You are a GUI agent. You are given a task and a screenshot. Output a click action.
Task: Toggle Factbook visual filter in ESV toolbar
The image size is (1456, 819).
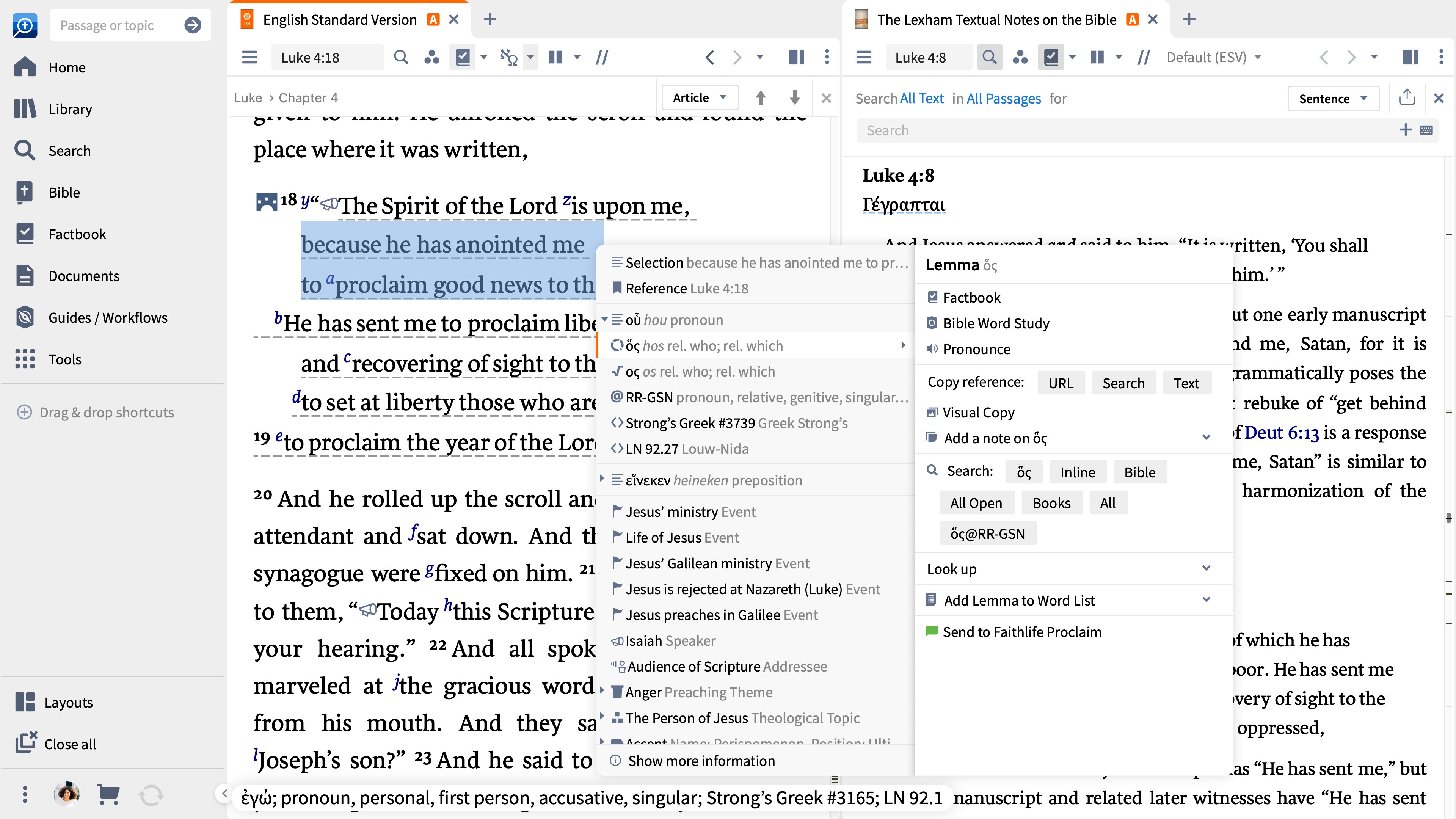pyautogui.click(x=462, y=57)
